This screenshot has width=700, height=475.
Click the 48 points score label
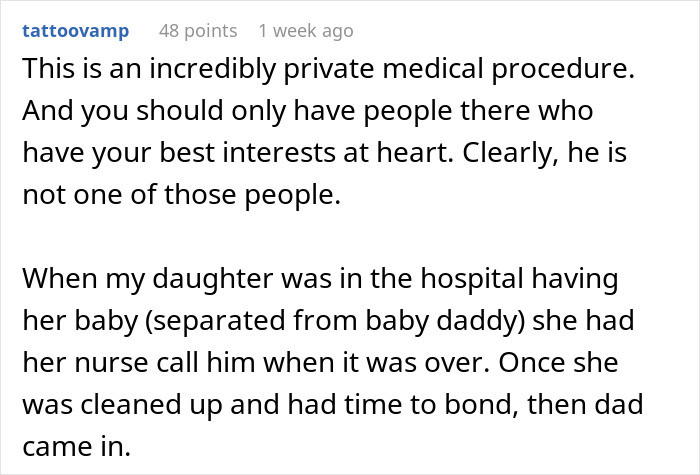pyautogui.click(x=198, y=31)
